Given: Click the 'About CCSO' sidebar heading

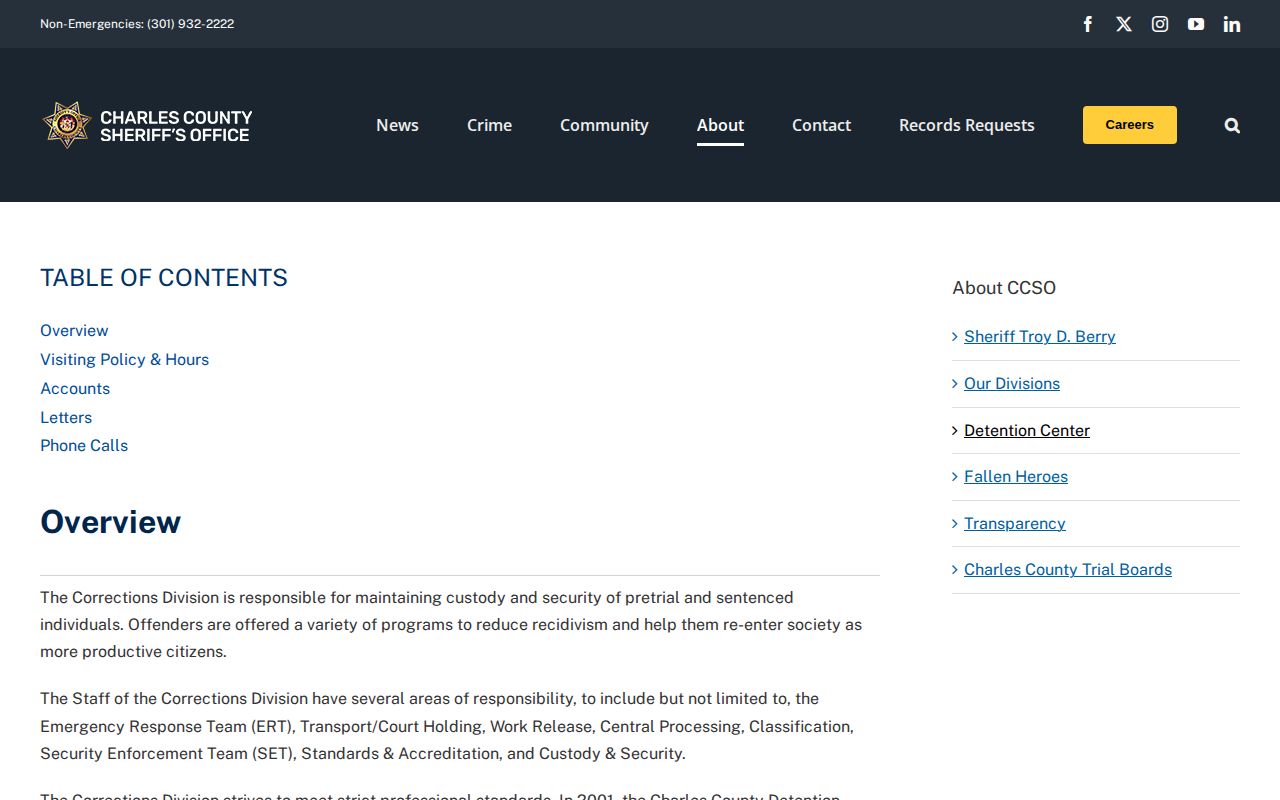Looking at the screenshot, I should tap(1004, 288).
